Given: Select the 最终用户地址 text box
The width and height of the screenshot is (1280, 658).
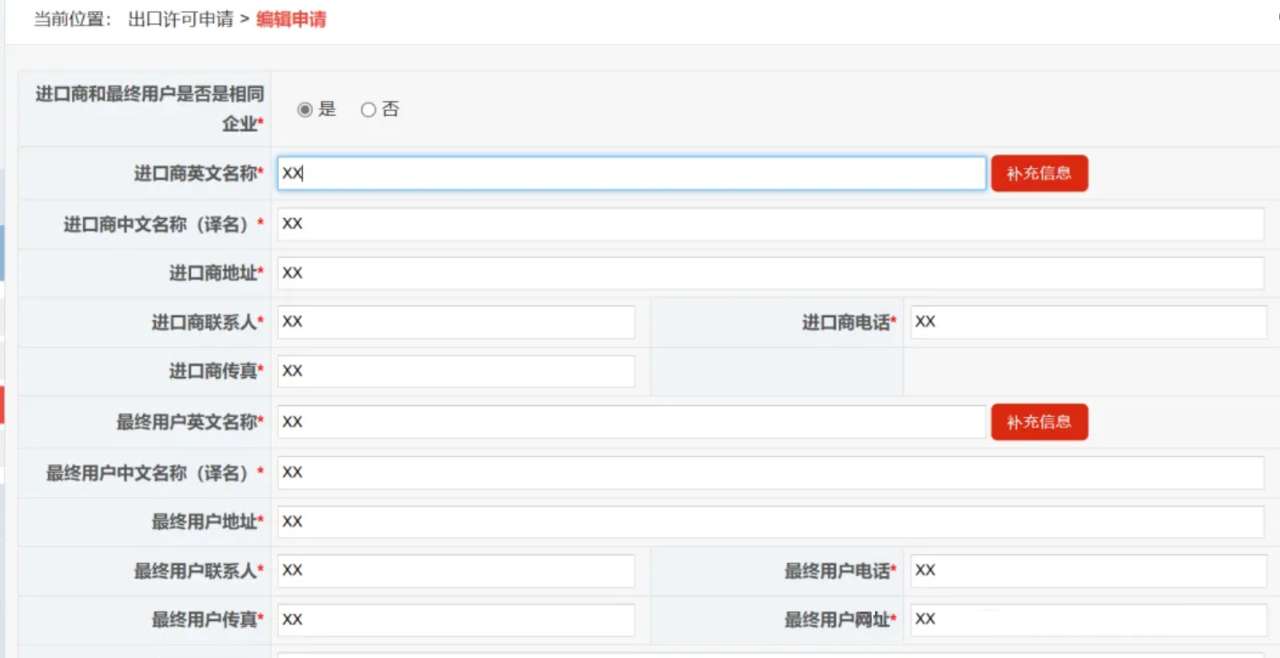Looking at the screenshot, I should [x=770, y=521].
